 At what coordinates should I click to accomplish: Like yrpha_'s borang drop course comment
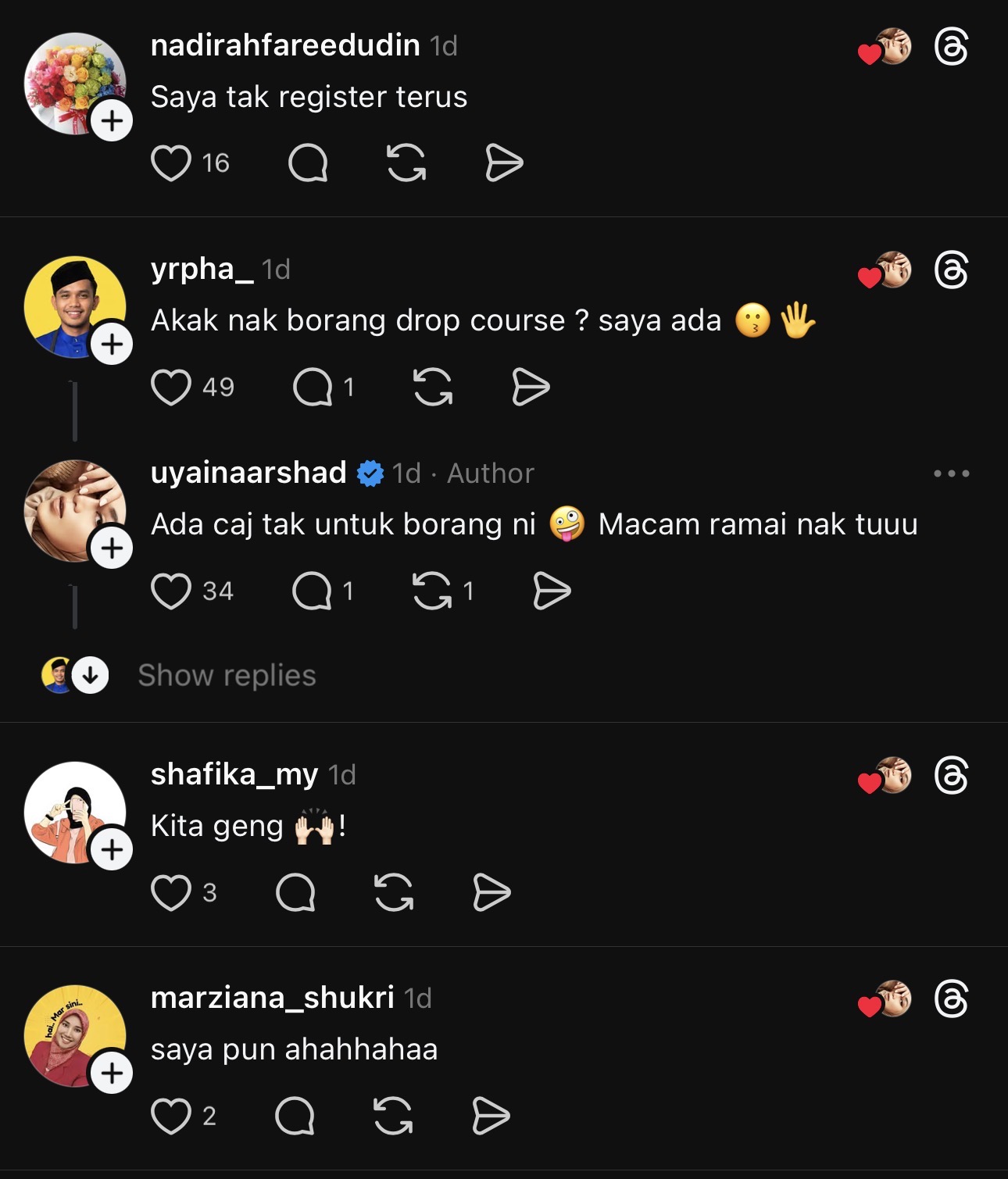(x=171, y=387)
